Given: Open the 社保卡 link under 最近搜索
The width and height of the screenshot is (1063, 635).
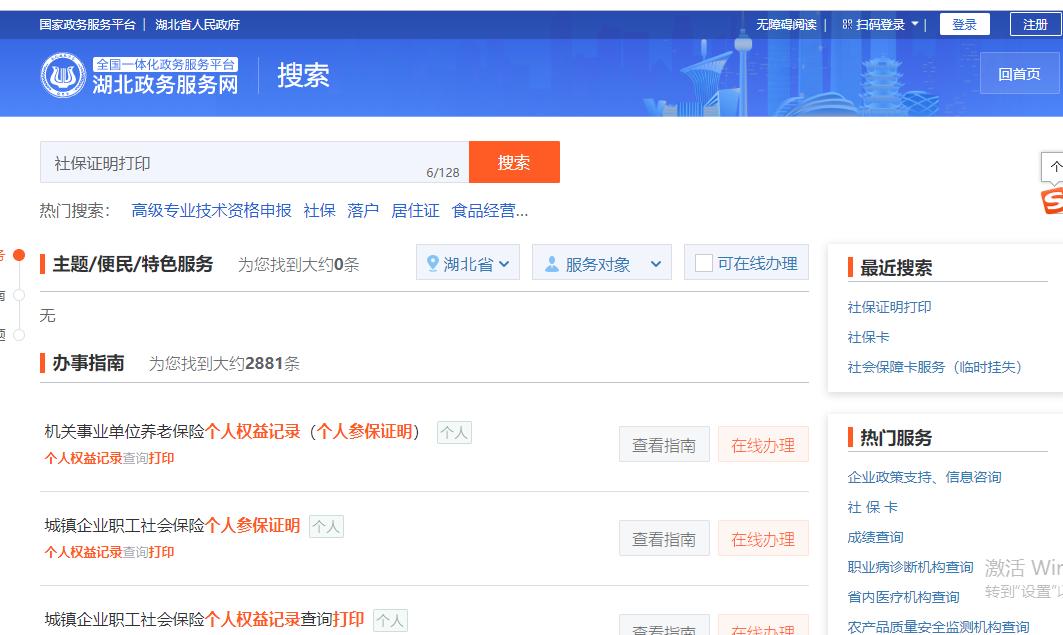Looking at the screenshot, I should (866, 336).
